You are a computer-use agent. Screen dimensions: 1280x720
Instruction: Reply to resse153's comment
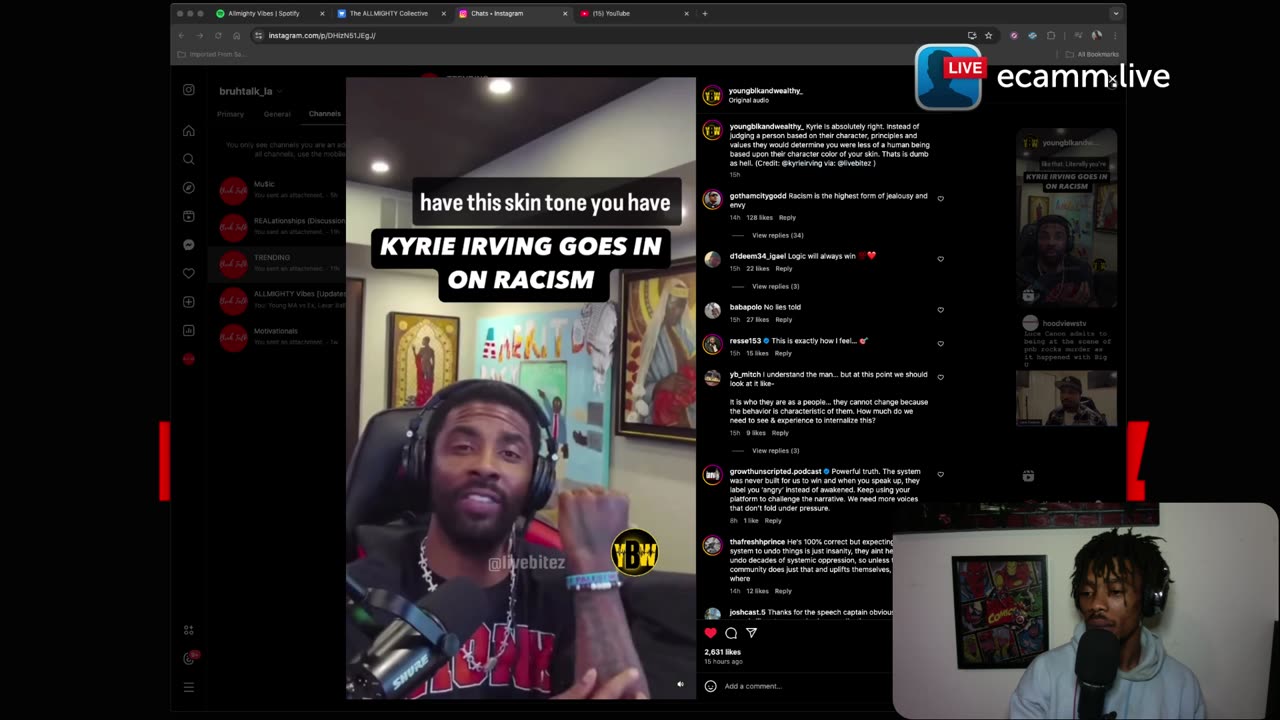[x=783, y=353]
